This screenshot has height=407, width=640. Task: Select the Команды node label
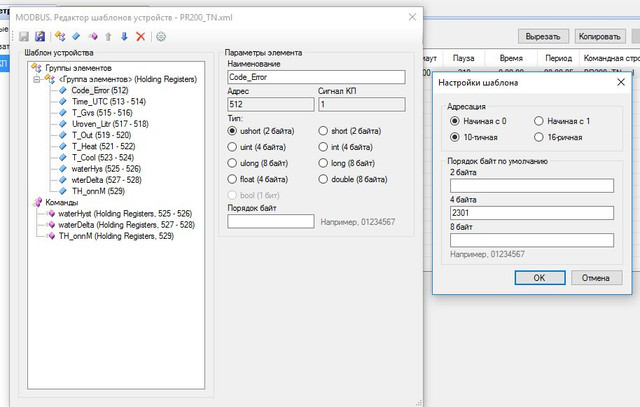pyautogui.click(x=62, y=202)
